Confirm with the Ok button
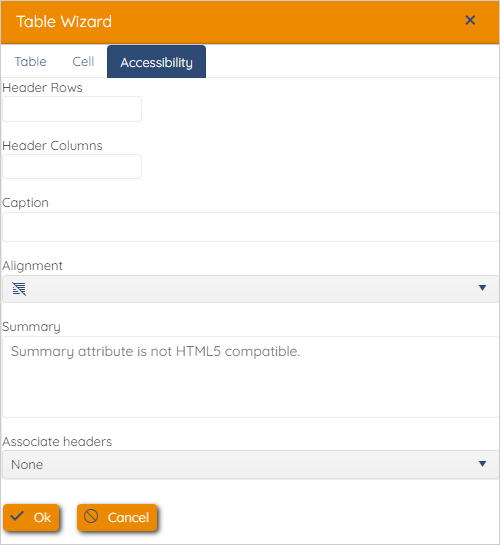Viewport: 500px width, 545px height. coord(31,518)
